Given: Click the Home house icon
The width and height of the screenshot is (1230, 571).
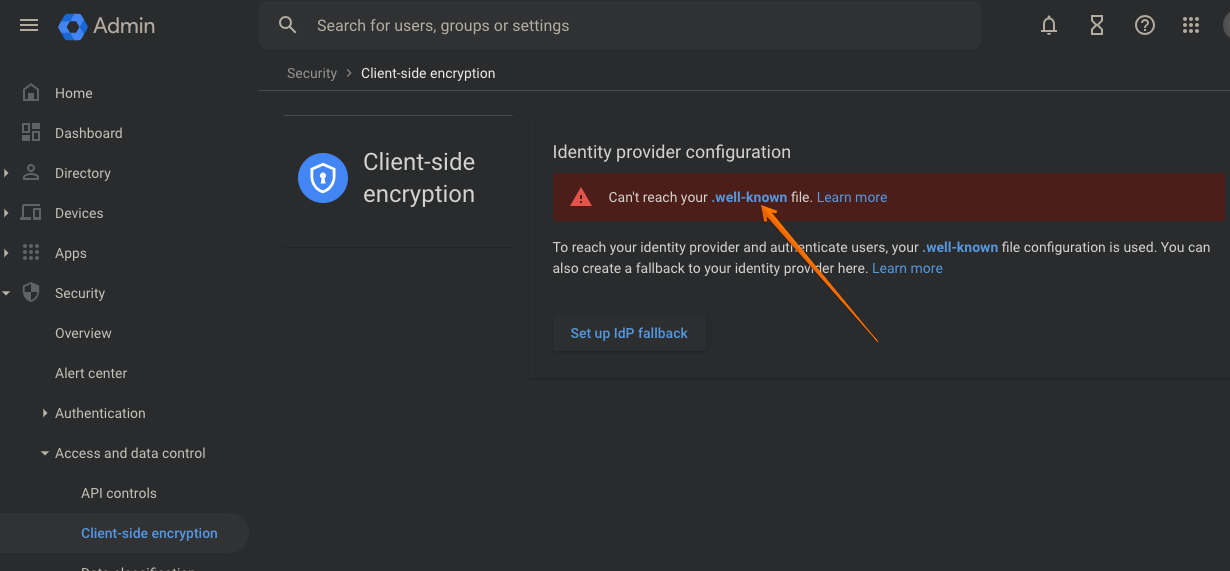Looking at the screenshot, I should [31, 93].
